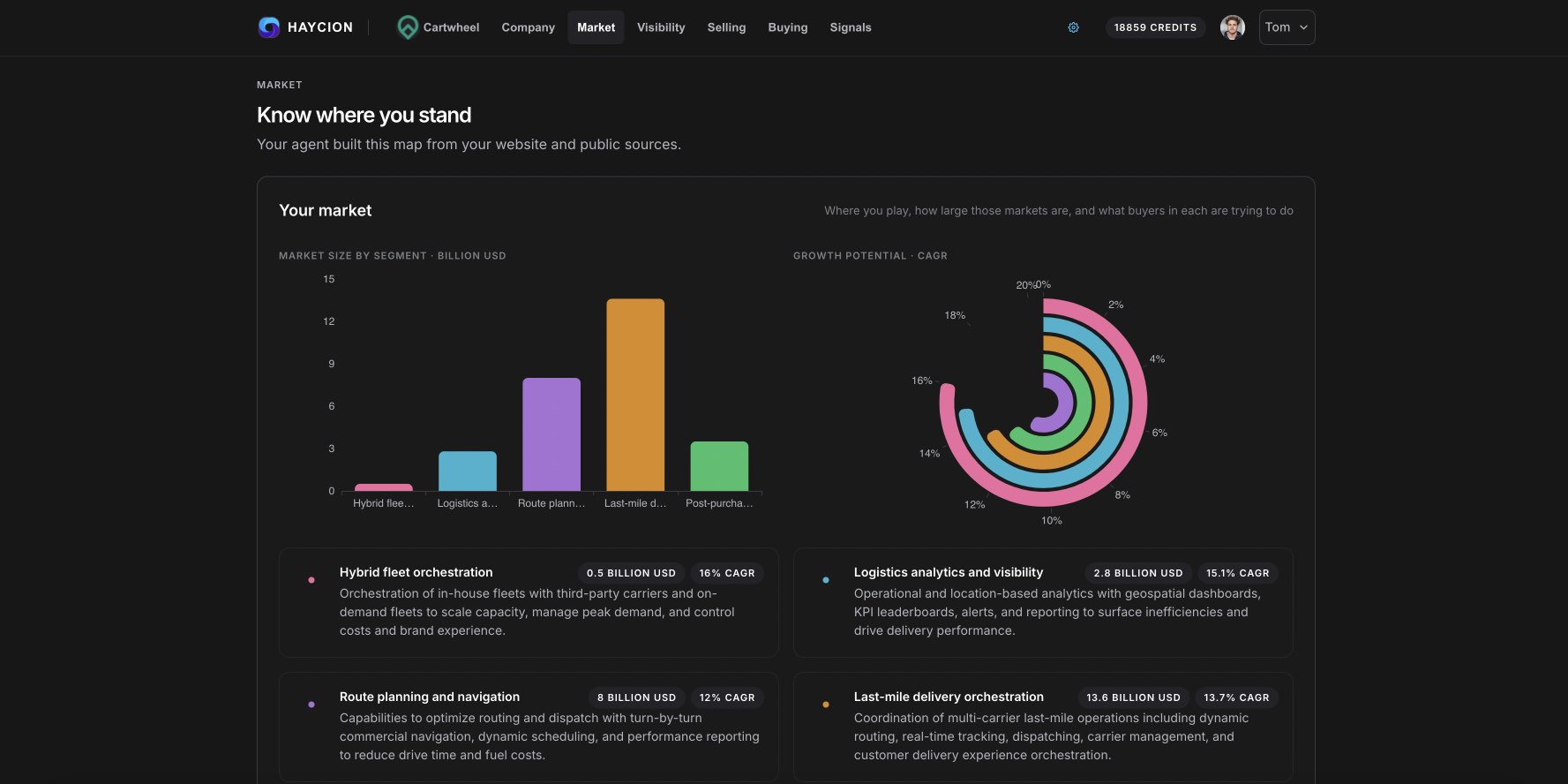Click the HAYCION brand name
This screenshot has height=784, width=1568.
click(x=320, y=27)
